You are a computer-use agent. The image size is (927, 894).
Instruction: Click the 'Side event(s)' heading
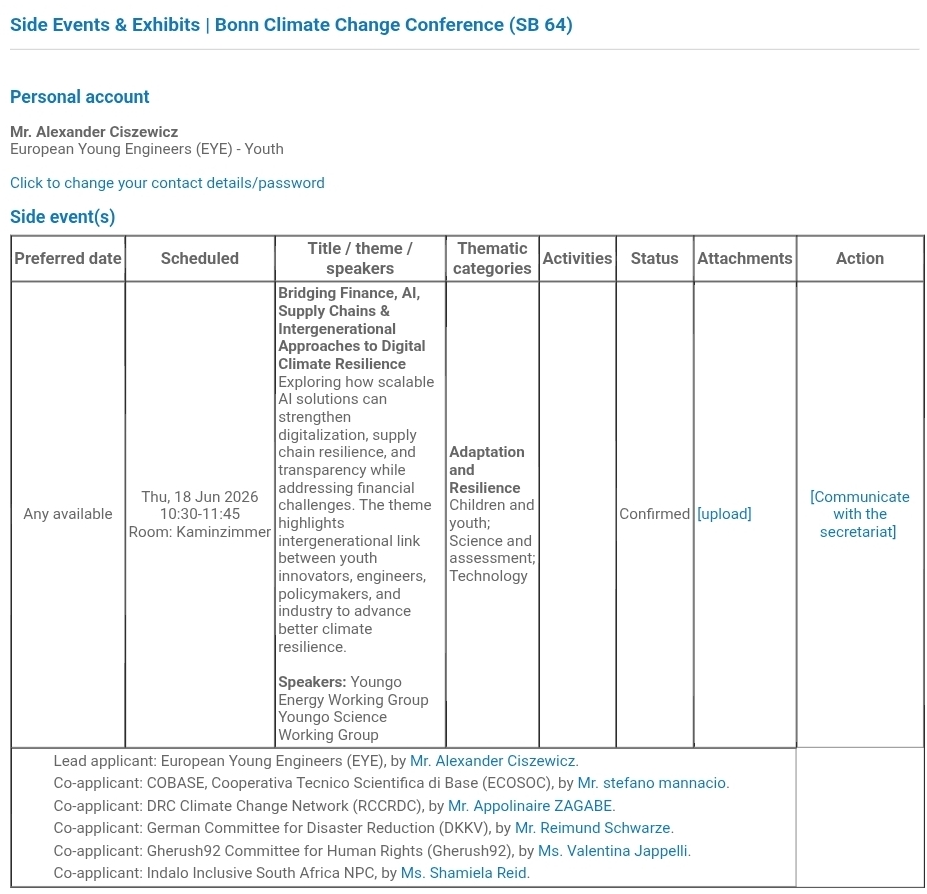pyautogui.click(x=63, y=216)
